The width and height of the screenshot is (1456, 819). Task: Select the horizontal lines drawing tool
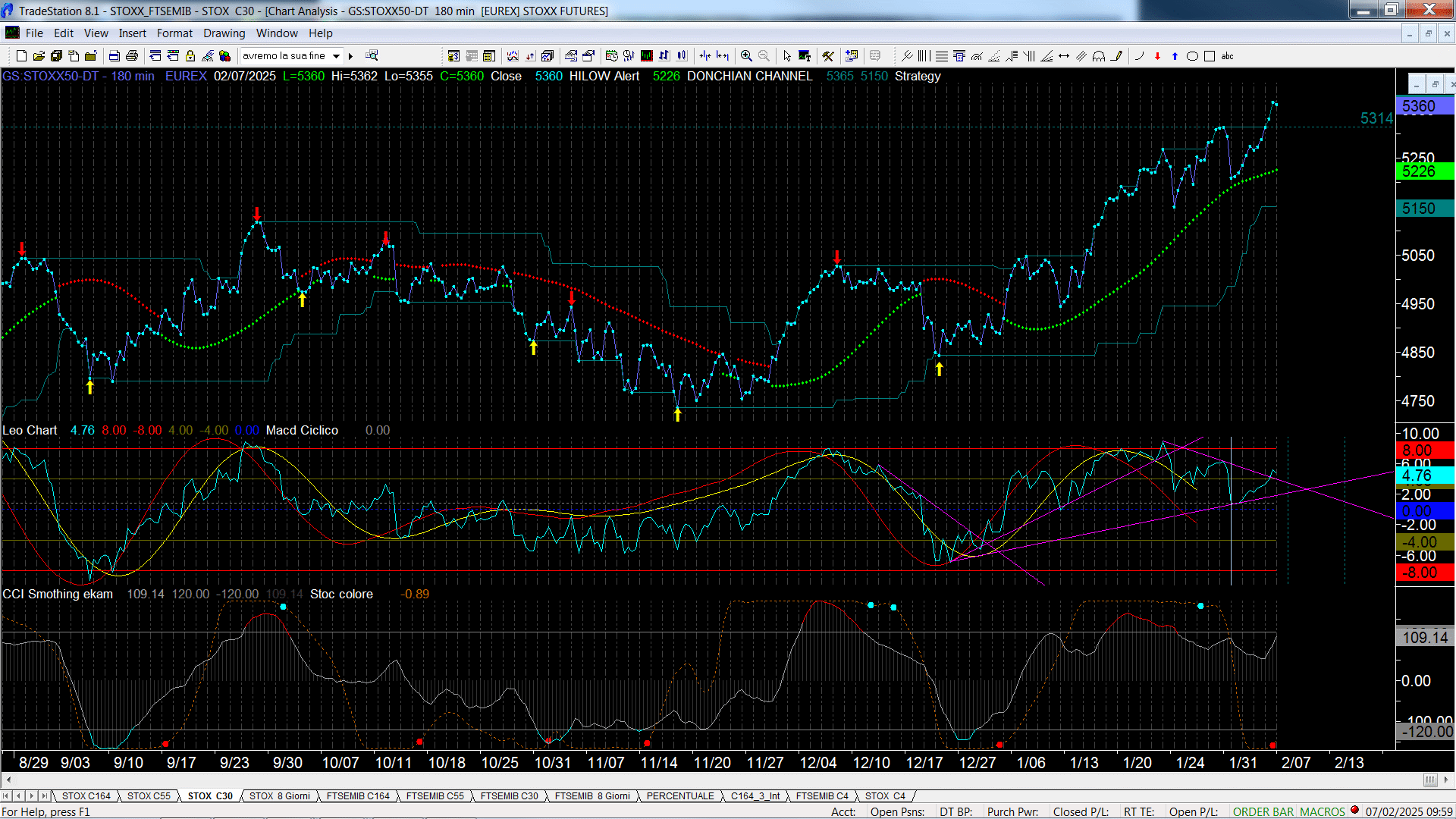942,56
